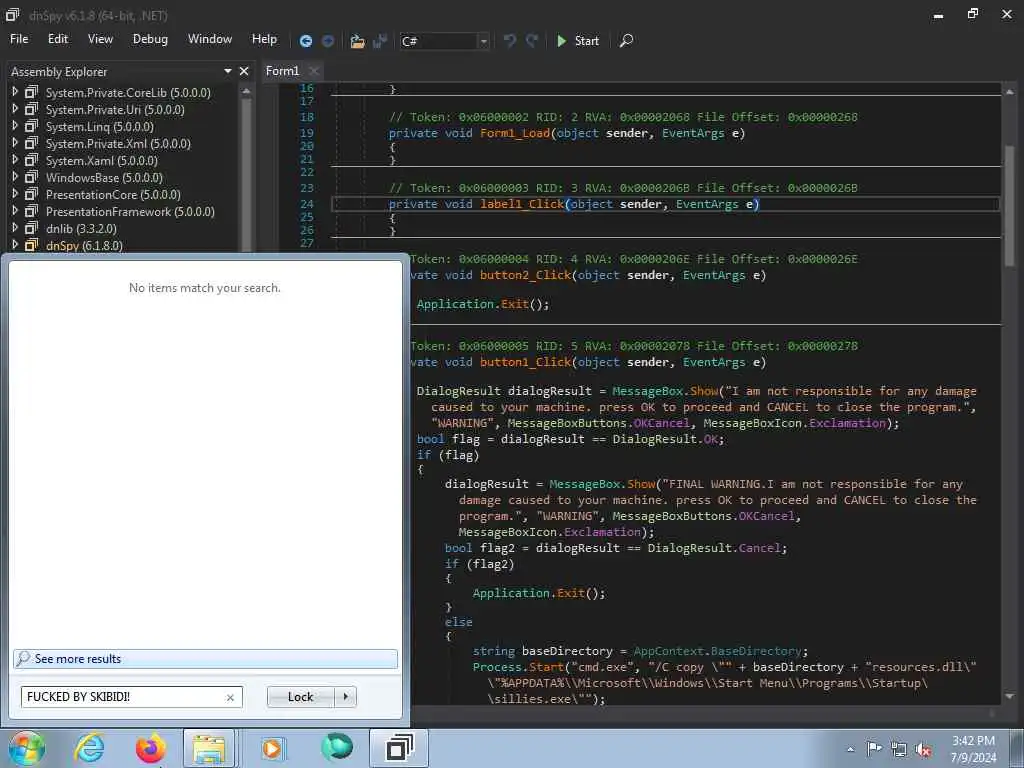Click the button2_Click method name
Image resolution: width=1024 pixels, height=768 pixels.
[526, 275]
